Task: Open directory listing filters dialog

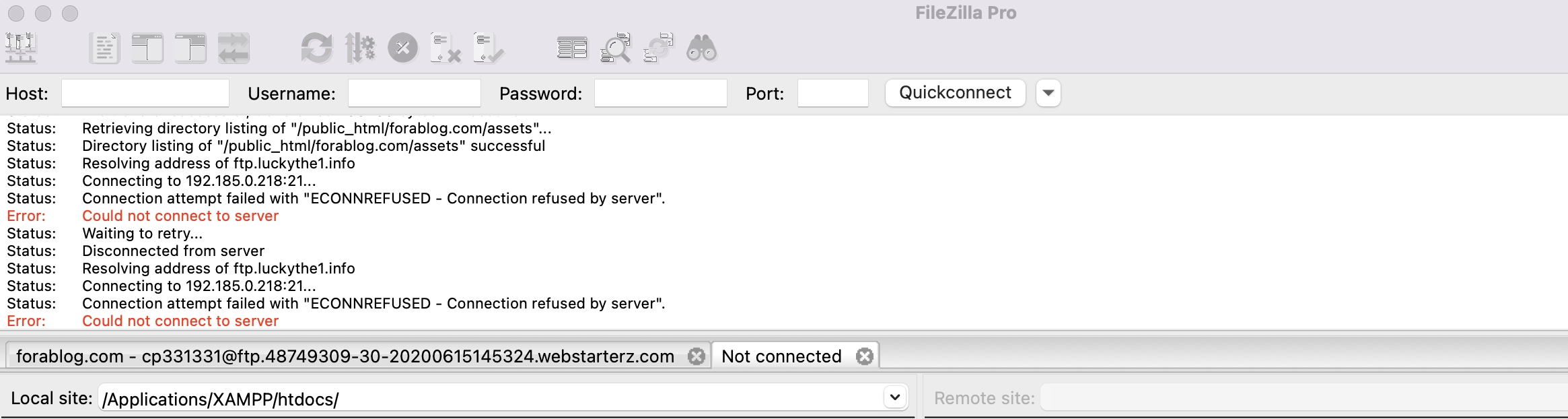Action: coord(572,48)
